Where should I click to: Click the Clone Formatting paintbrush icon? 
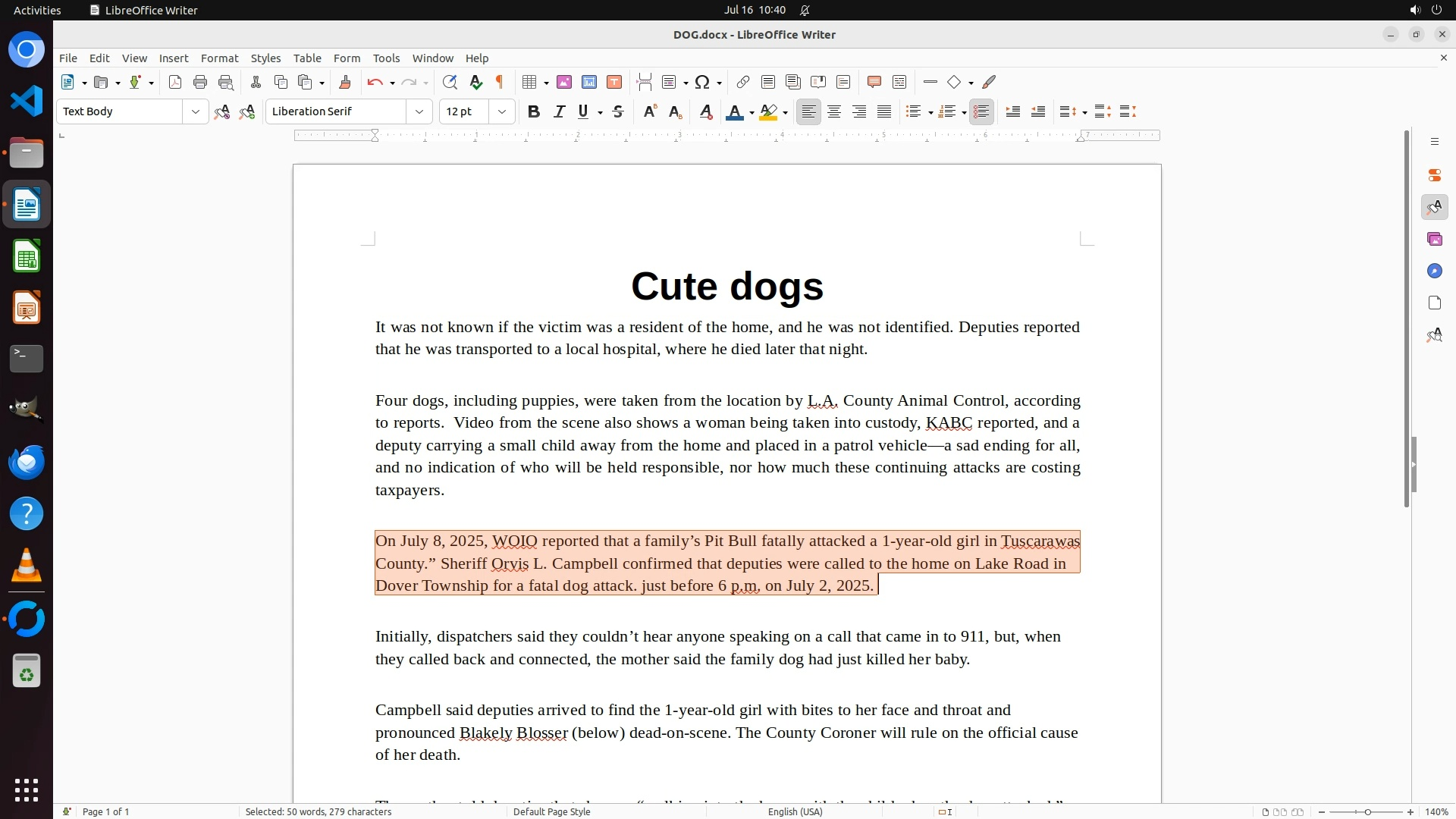click(x=345, y=82)
